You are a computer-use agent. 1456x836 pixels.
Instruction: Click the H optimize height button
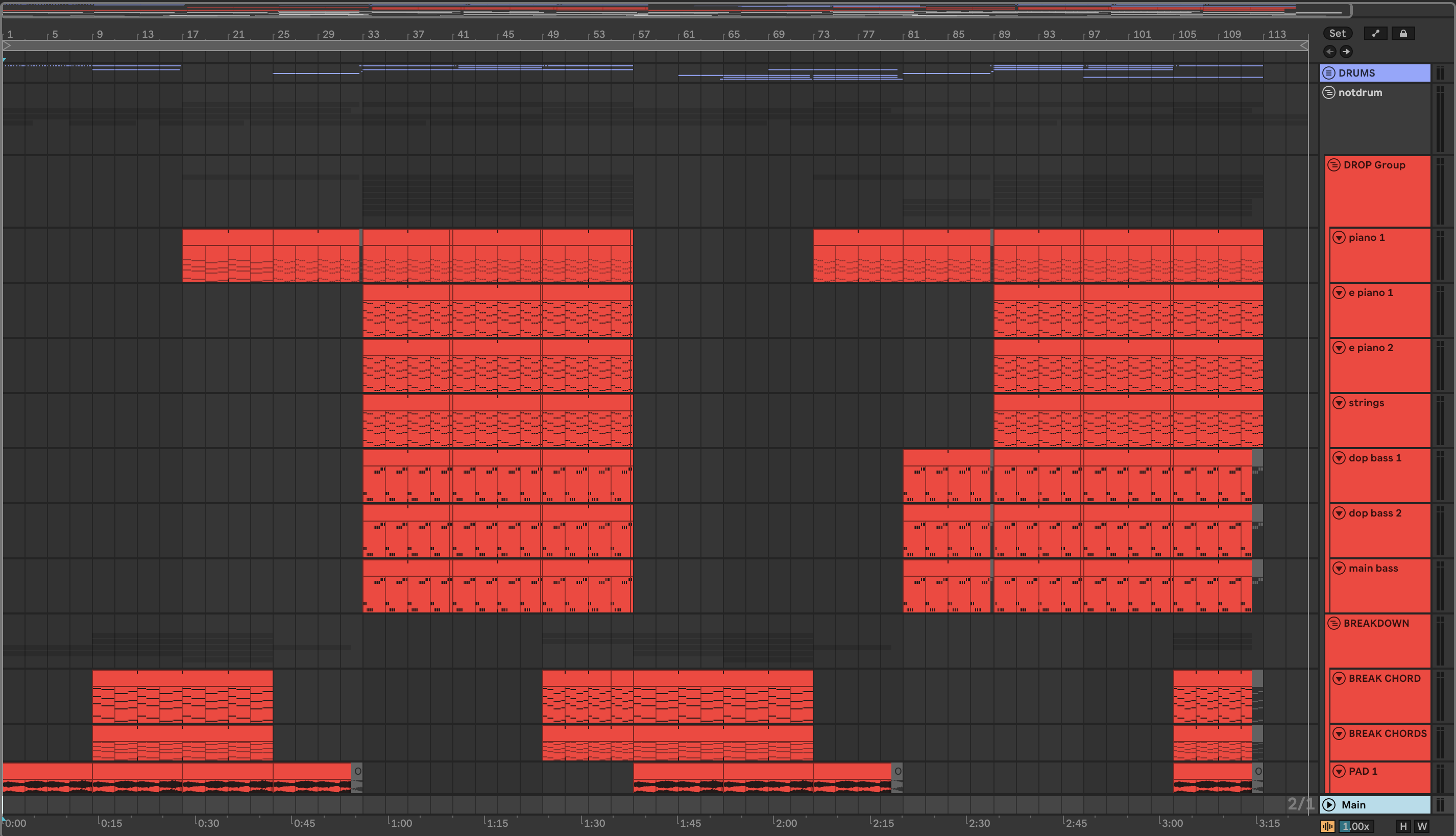(1403, 826)
